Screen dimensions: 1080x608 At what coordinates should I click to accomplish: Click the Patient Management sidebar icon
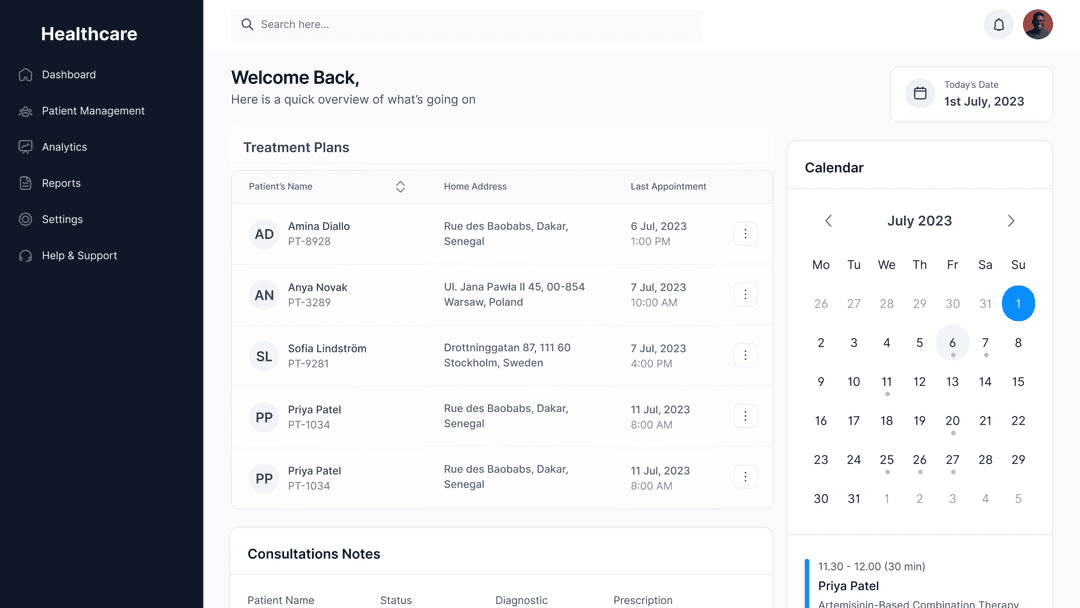click(x=25, y=111)
